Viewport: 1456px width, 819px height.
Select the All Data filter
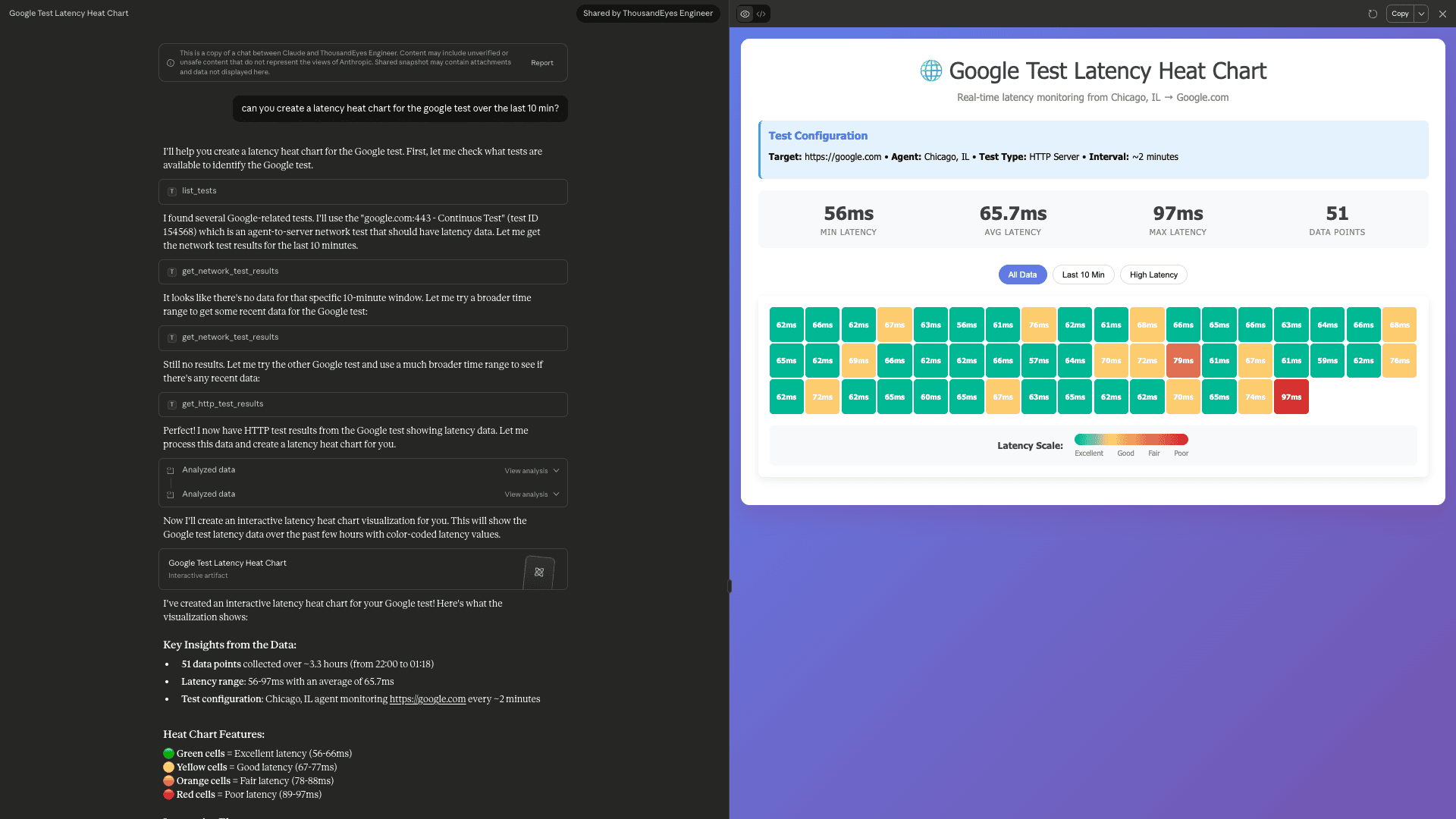(x=1022, y=275)
